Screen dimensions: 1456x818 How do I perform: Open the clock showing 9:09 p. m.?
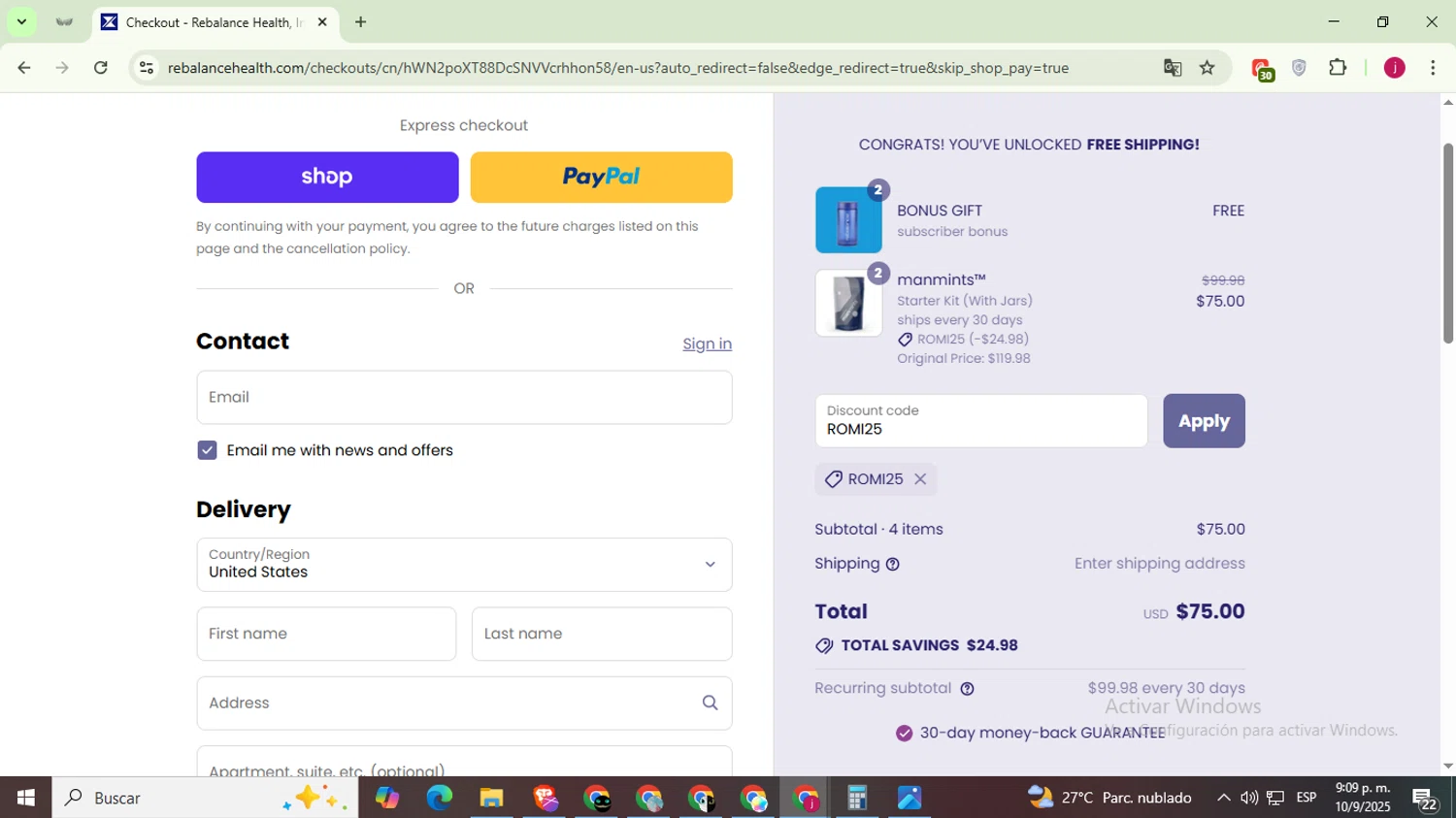point(1363,798)
